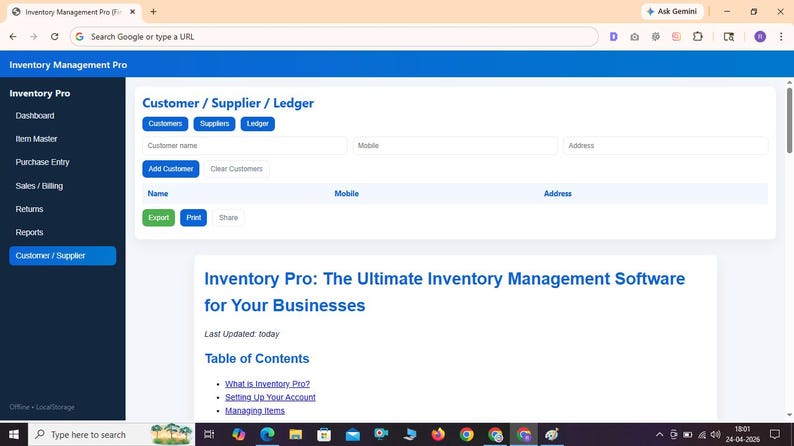Click the pink square extension icon

point(677,36)
